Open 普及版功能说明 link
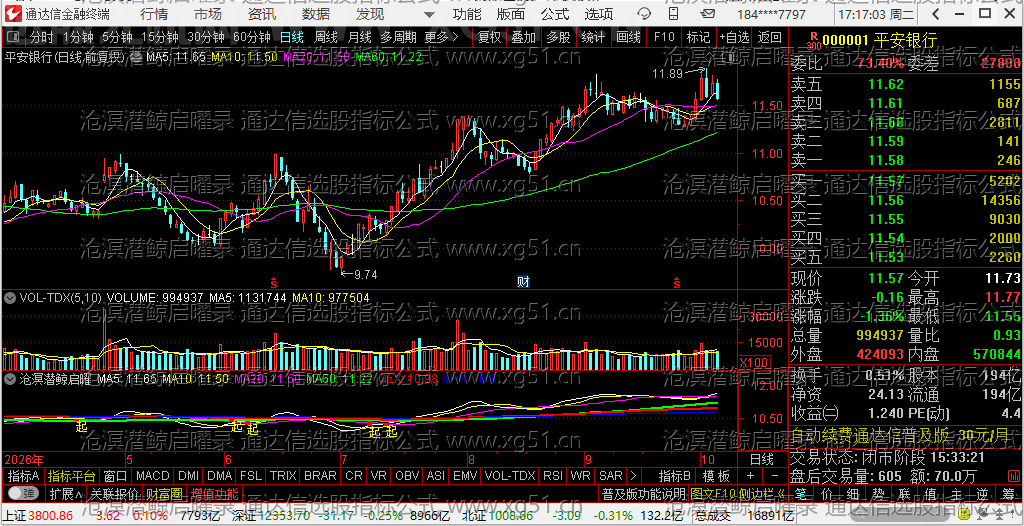This screenshot has width=1024, height=526. (x=643, y=493)
